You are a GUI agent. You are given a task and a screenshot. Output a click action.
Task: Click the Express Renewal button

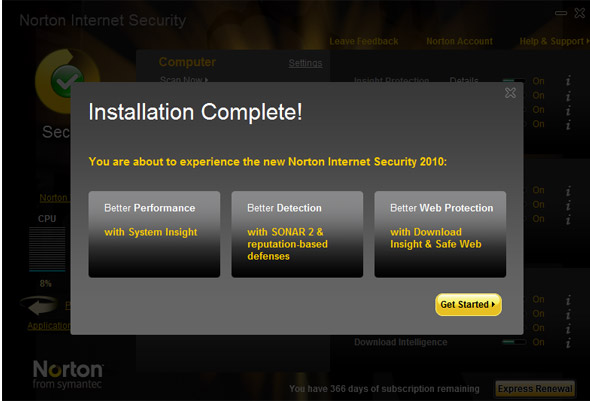tap(535, 389)
